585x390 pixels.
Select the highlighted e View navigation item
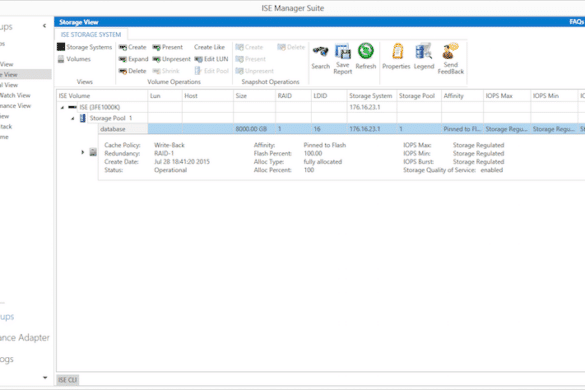coord(26,74)
